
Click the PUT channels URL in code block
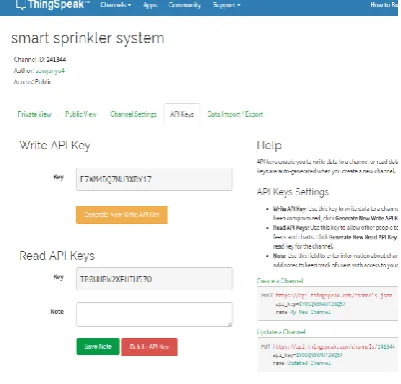(334, 347)
